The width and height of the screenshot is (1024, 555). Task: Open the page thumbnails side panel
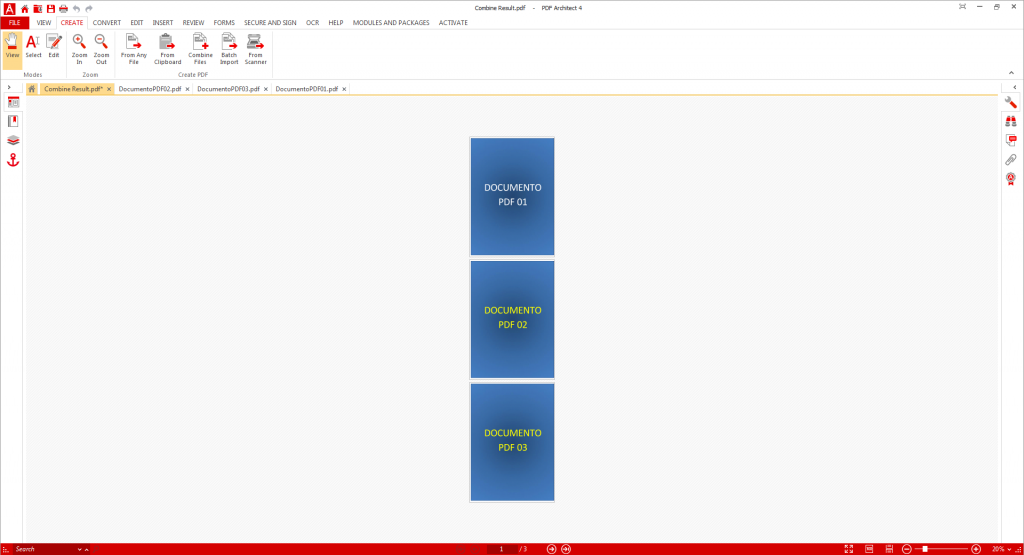pos(13,103)
